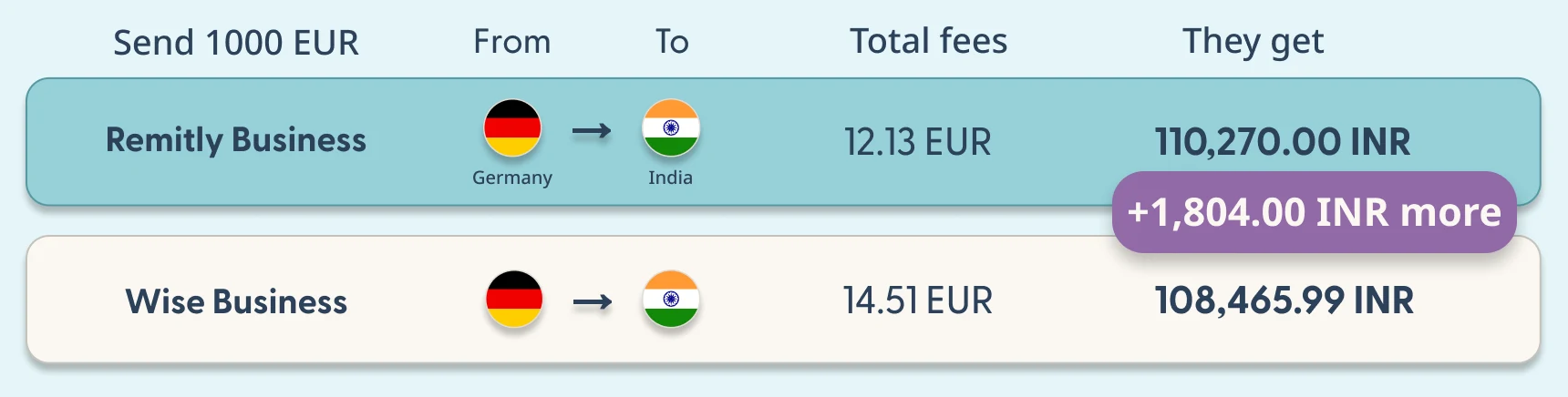Click the Germany flag in Wise row
Image resolution: width=1568 pixels, height=397 pixels.
coord(514,300)
